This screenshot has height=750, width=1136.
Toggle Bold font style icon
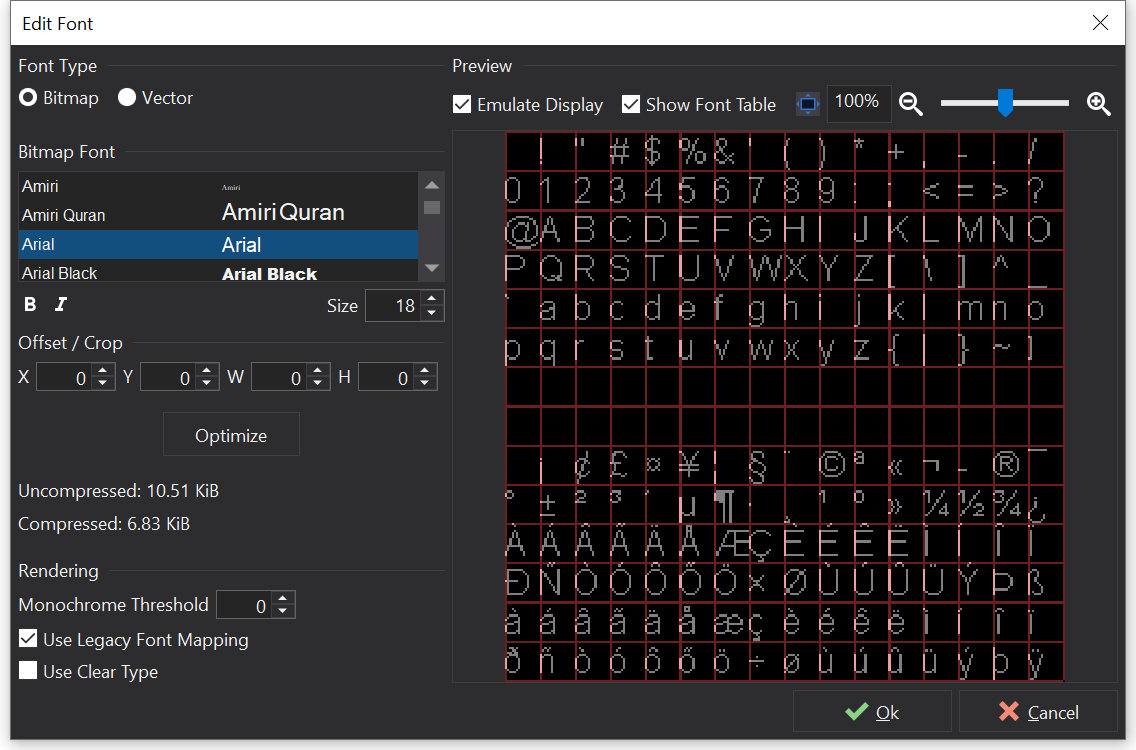(30, 305)
